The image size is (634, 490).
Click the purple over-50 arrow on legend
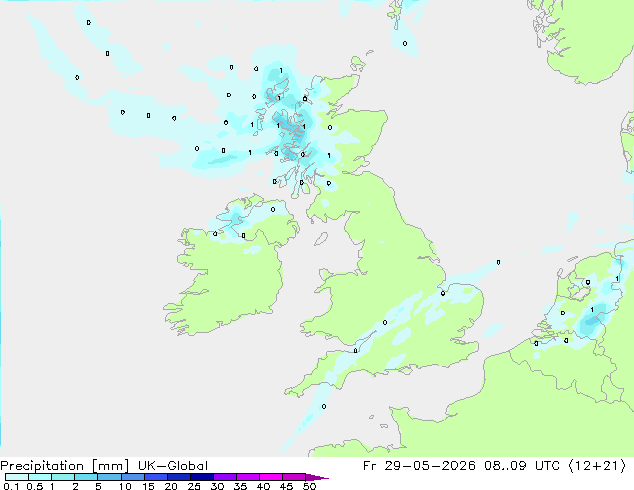click(317, 477)
